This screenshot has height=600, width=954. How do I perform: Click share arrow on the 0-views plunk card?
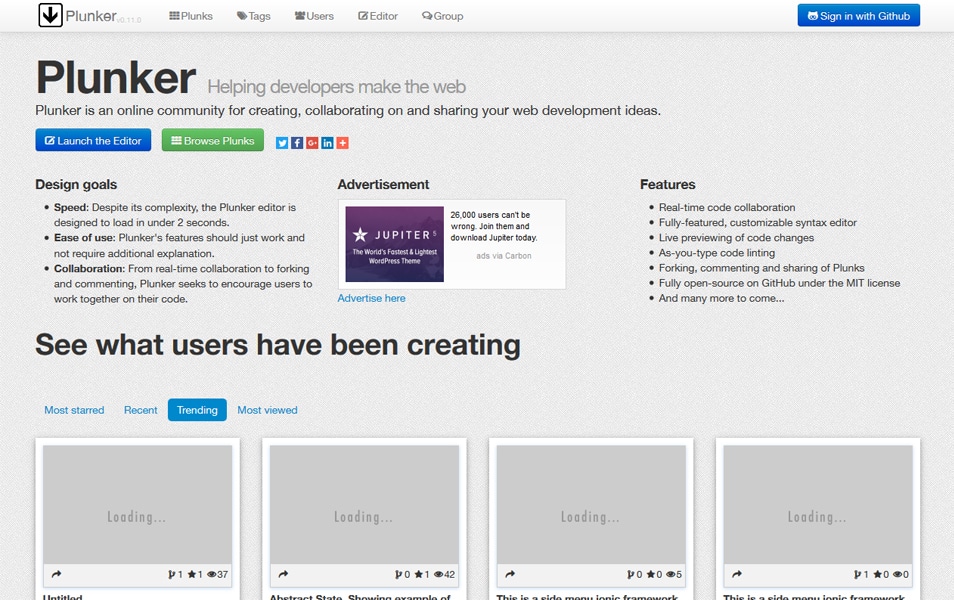point(737,574)
